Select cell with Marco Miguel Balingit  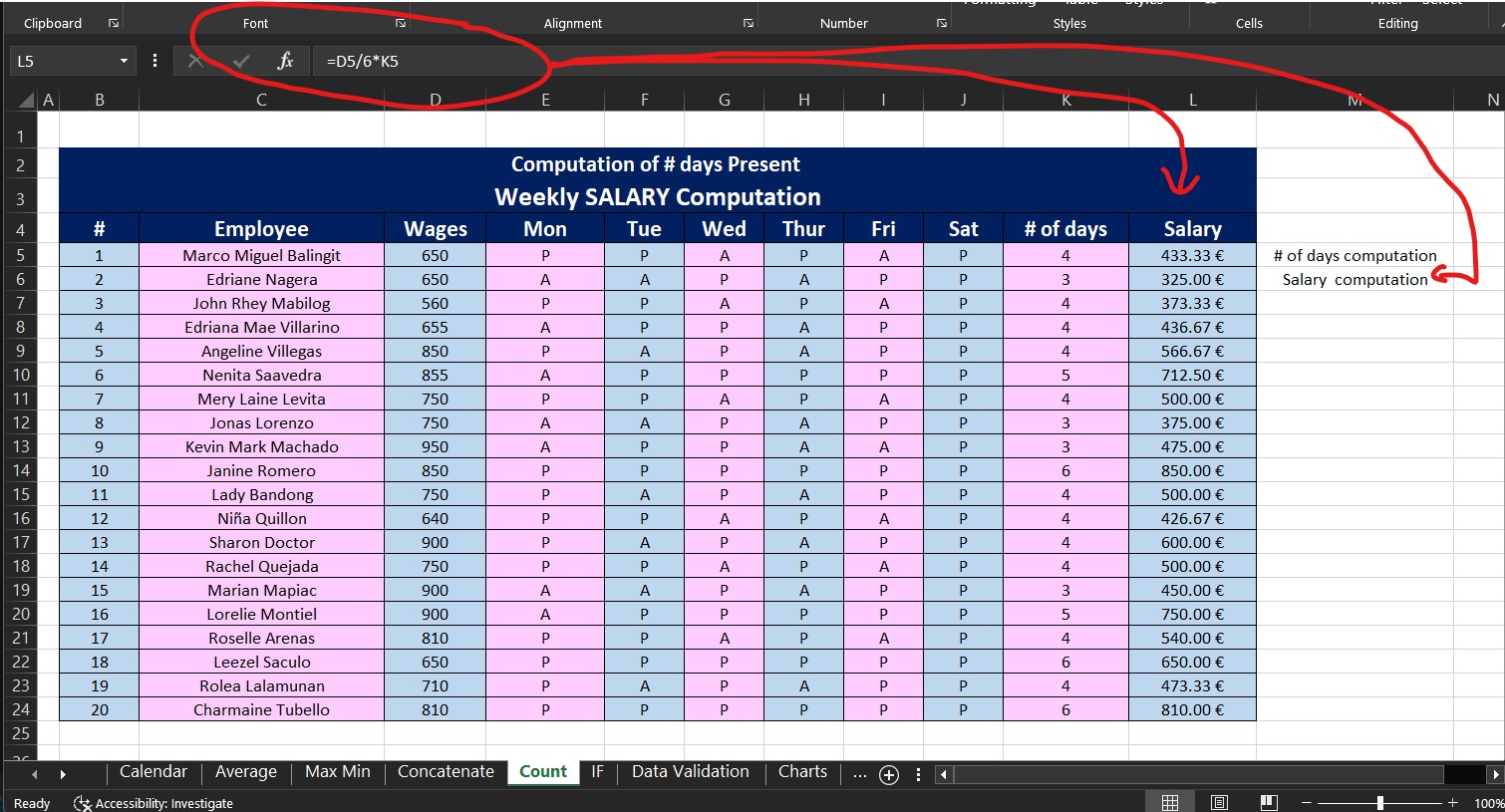(261, 255)
